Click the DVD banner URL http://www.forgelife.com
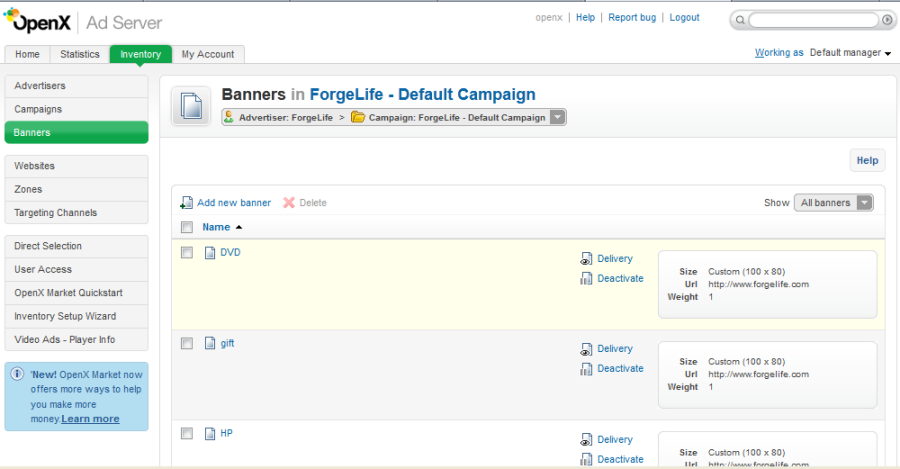The image size is (900, 469). click(x=758, y=284)
